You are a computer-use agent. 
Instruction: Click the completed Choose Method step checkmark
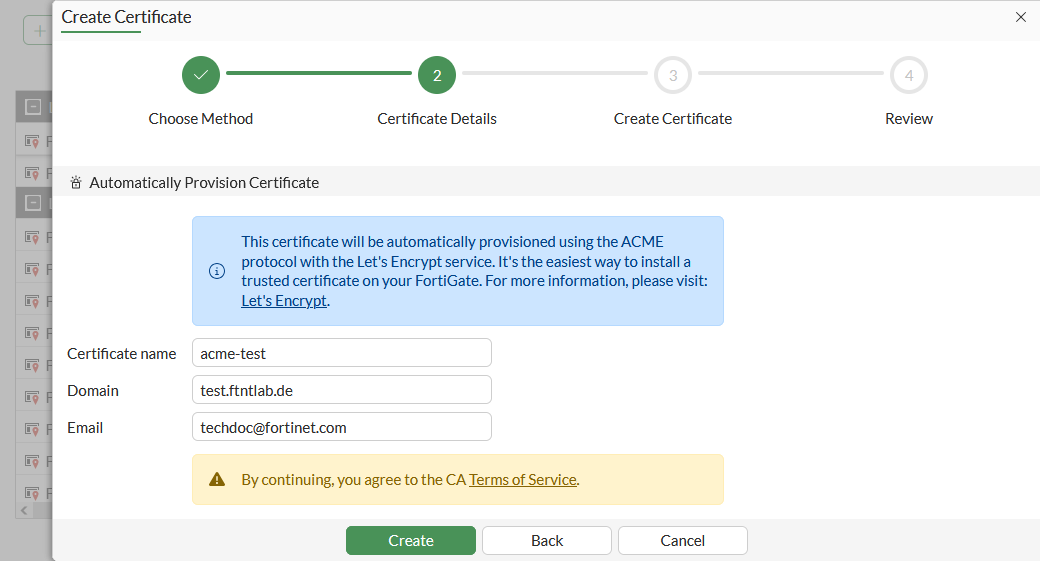tap(201, 75)
